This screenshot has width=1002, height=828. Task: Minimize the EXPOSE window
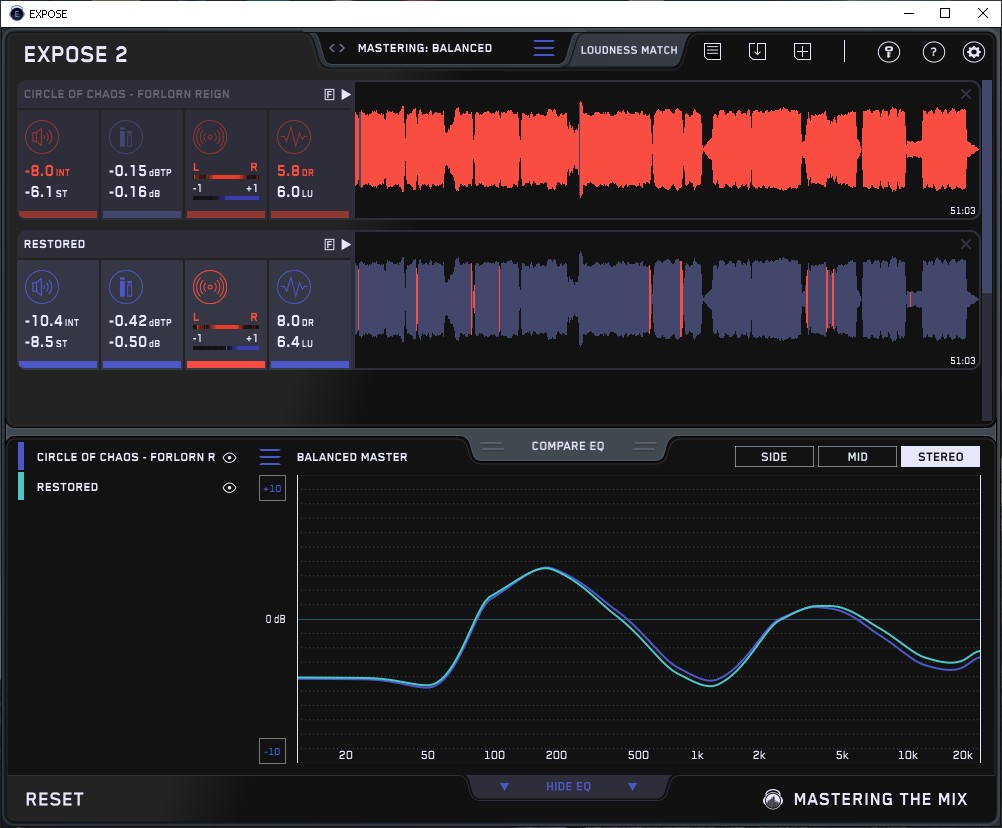(909, 13)
